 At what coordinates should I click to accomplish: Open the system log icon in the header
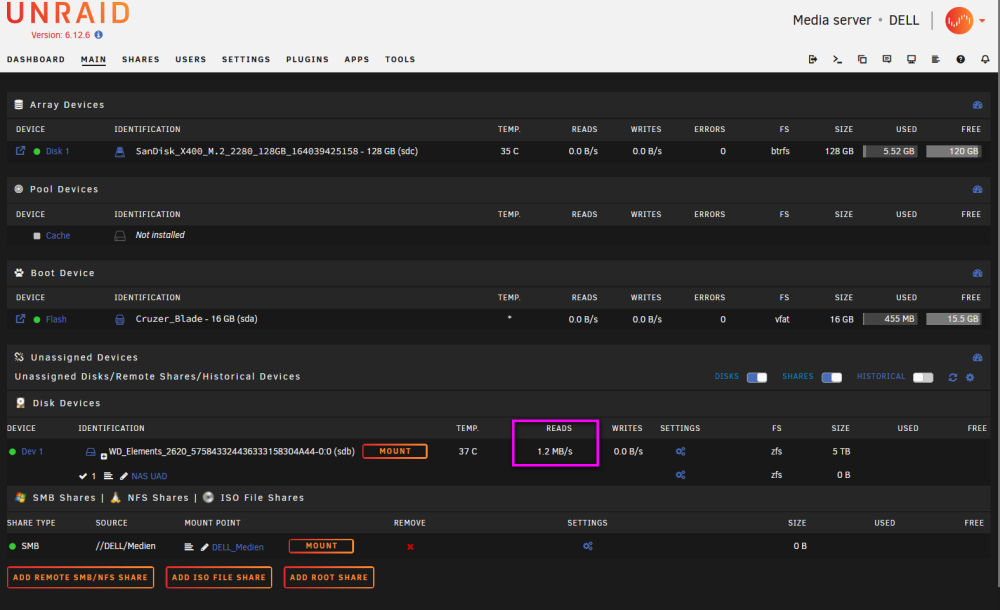[x=936, y=59]
